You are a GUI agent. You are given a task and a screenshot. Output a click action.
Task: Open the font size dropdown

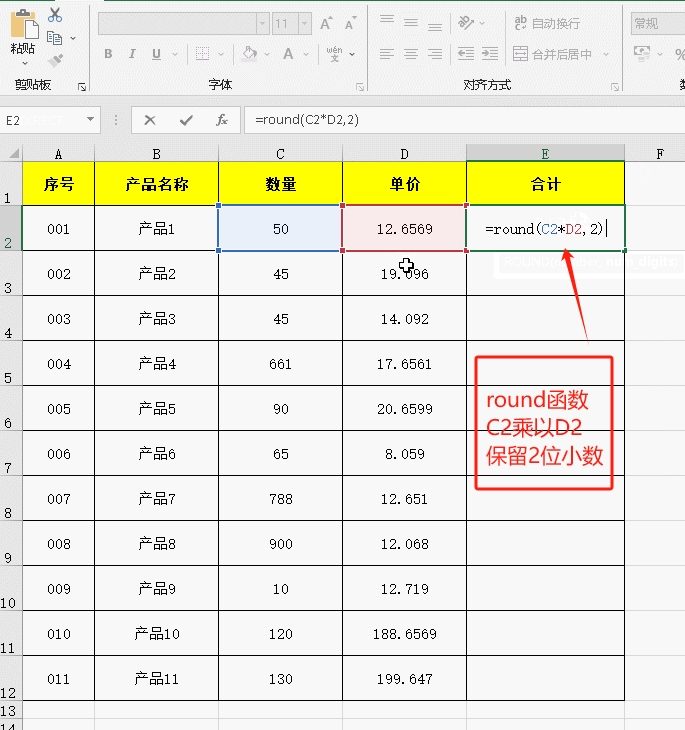[305, 23]
